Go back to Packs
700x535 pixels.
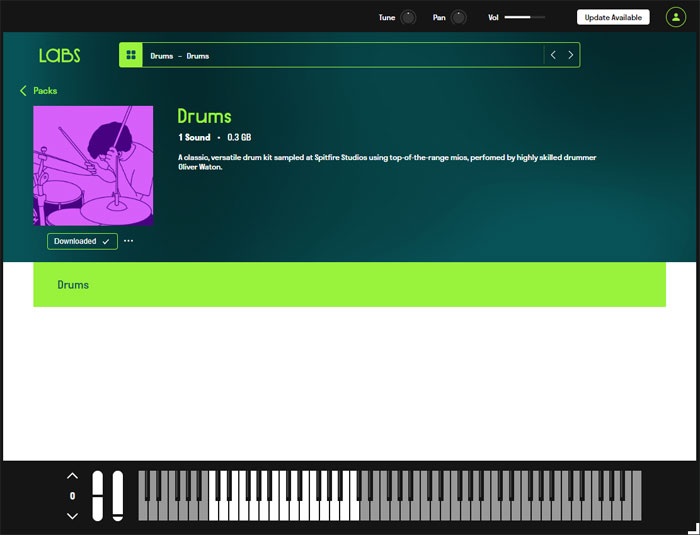tap(39, 91)
